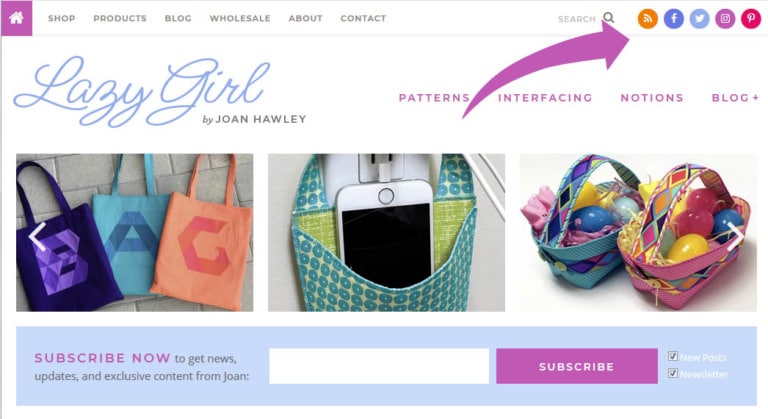Toggle the New Posts checkbox
768x419 pixels.
coord(673,356)
